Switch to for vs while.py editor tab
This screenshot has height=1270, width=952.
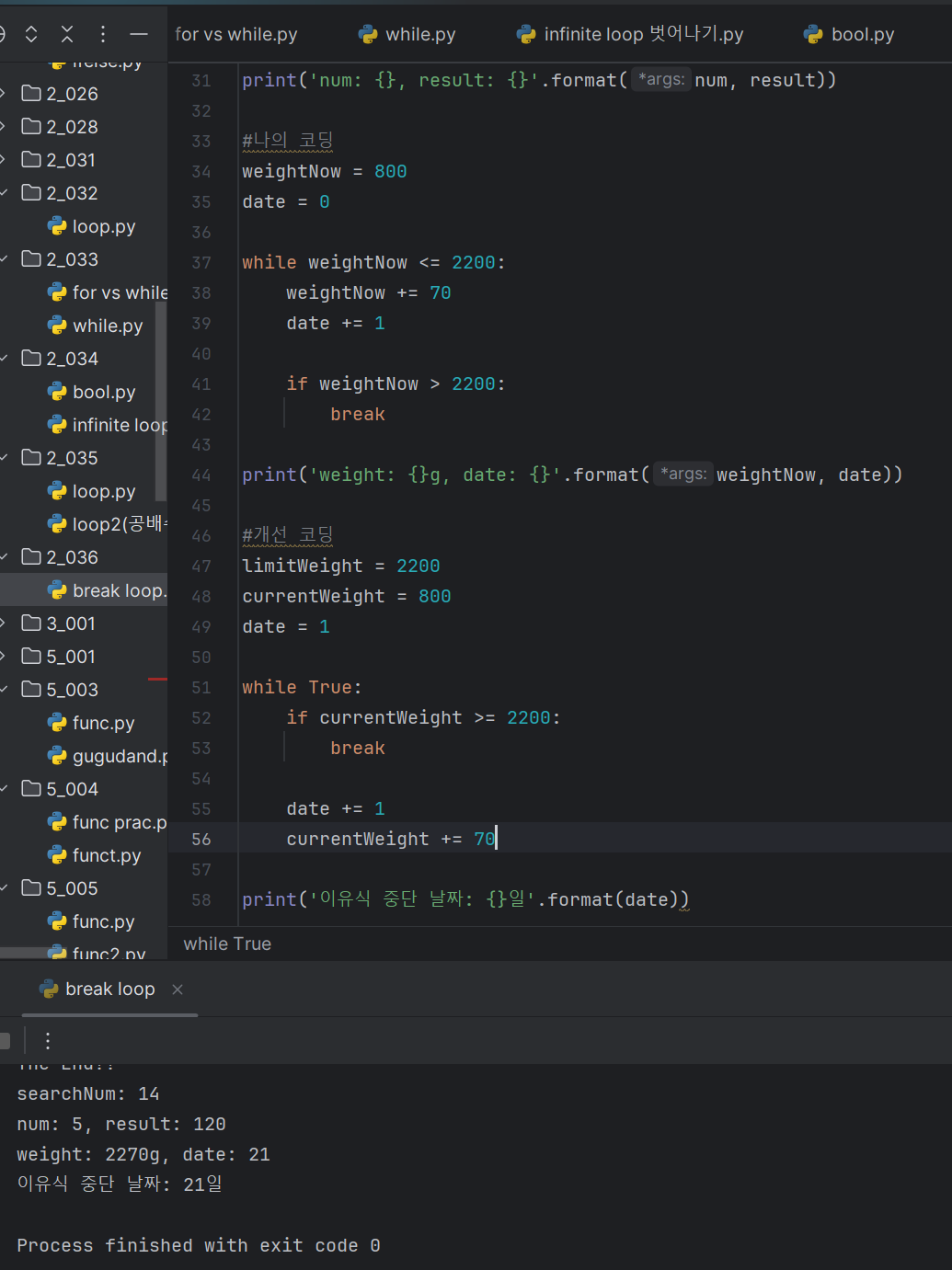click(236, 34)
